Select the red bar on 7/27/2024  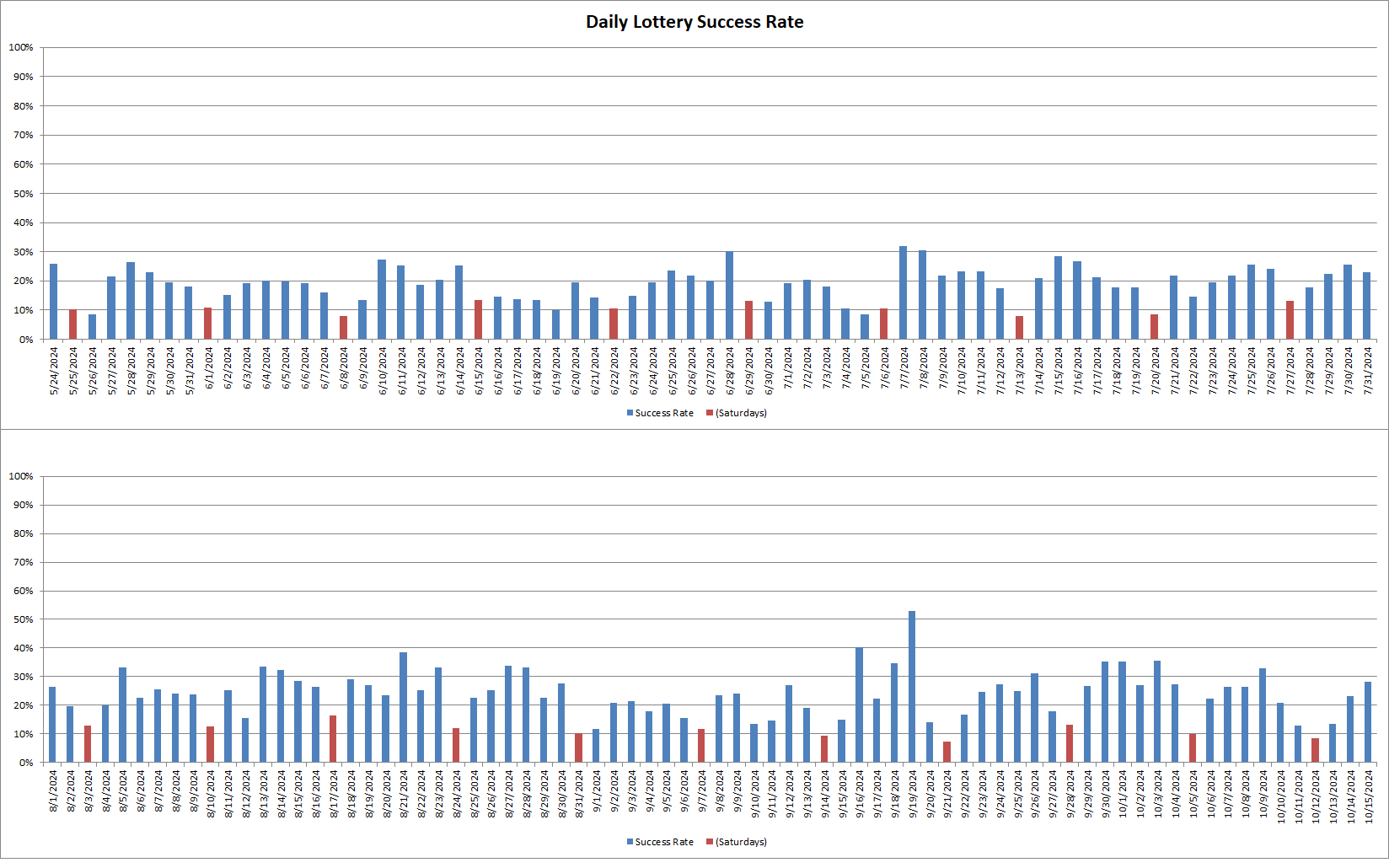(1291, 319)
